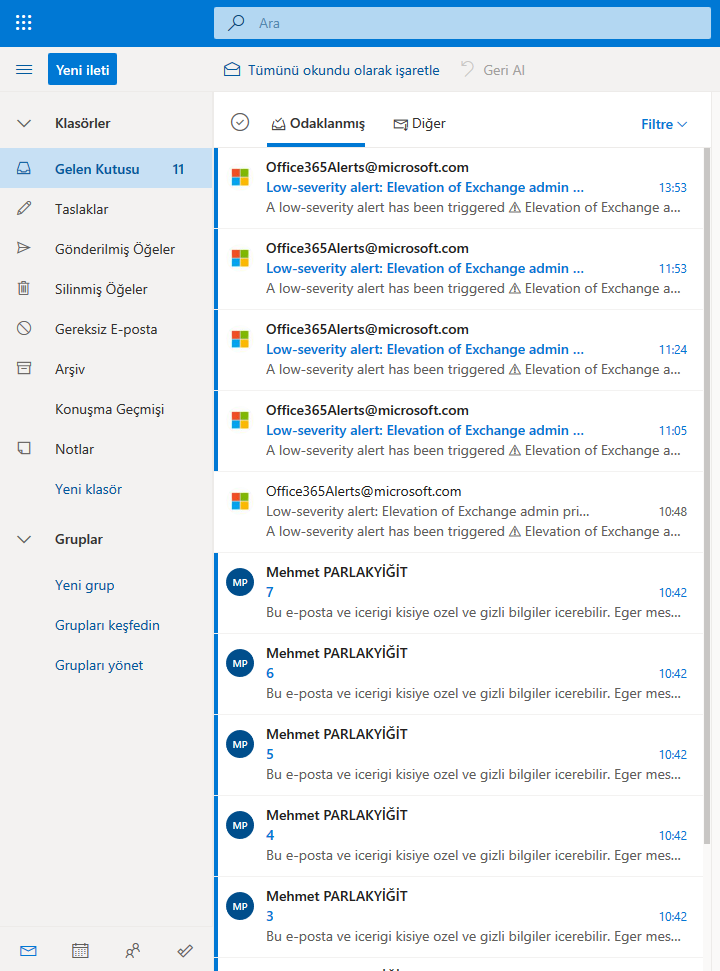Viewport: 720px width, 971px height.
Task: Open the Silinmiş Öğeler trash folder
Action: 101,289
